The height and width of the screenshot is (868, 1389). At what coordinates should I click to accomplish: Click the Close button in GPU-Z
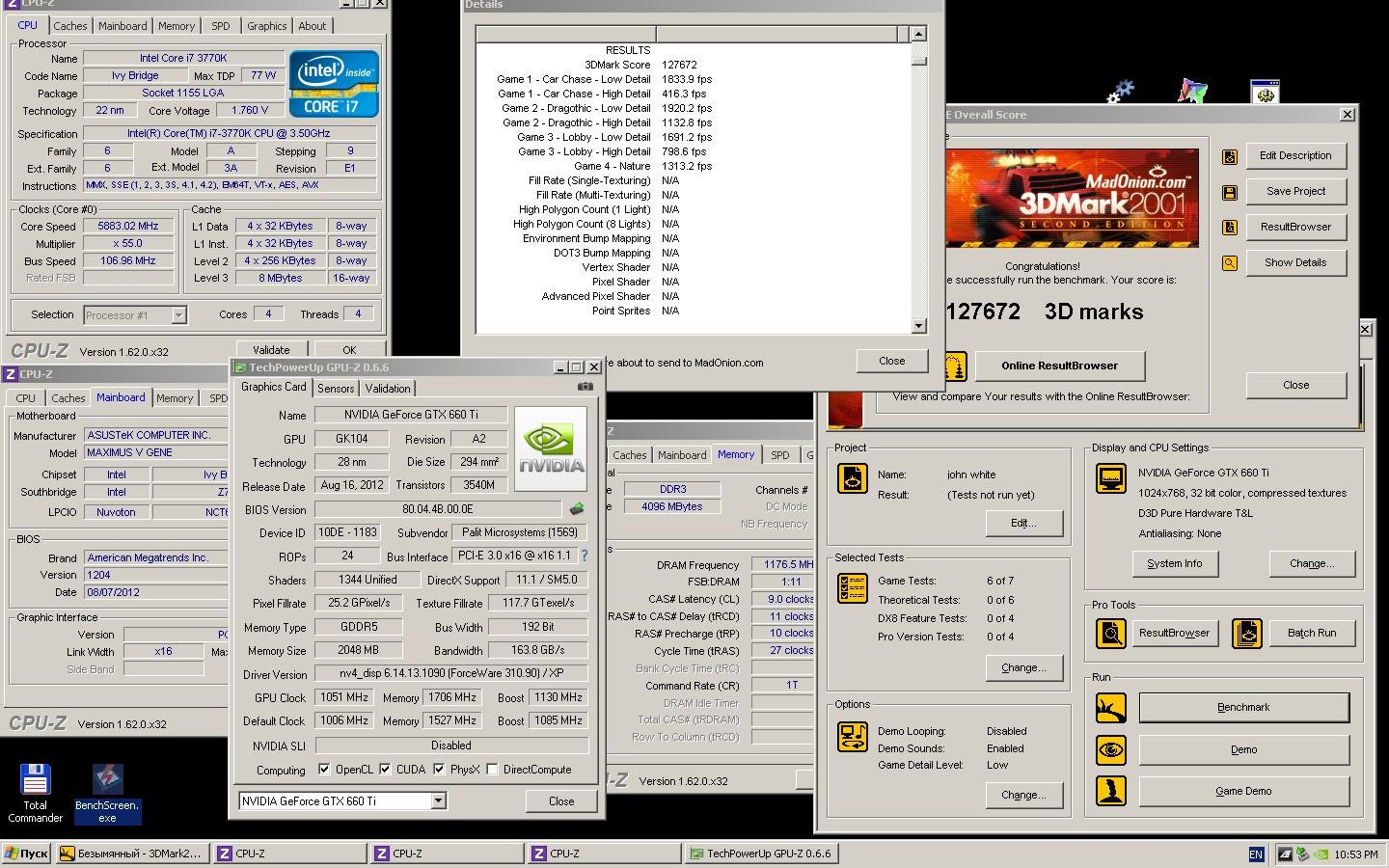point(561,800)
